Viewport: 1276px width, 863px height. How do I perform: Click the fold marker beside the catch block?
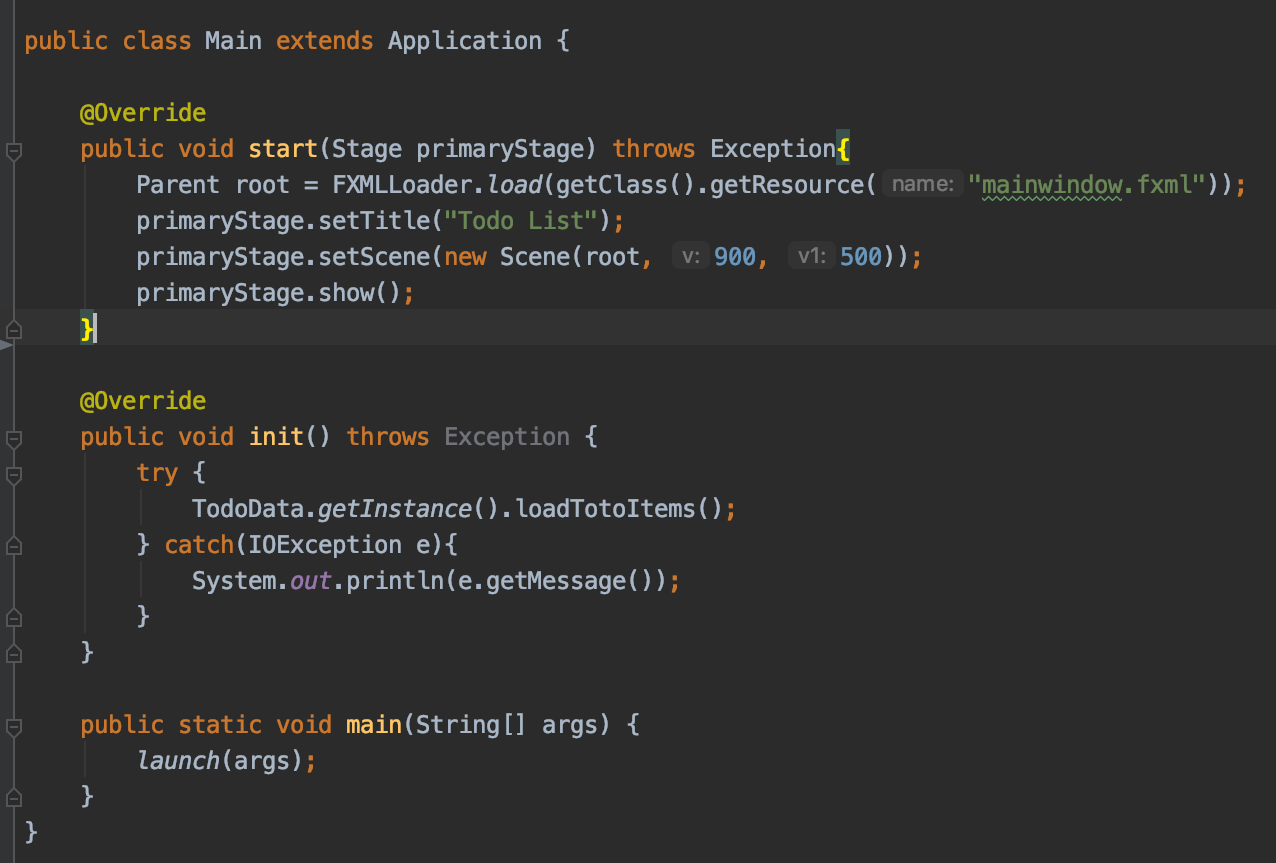14,545
